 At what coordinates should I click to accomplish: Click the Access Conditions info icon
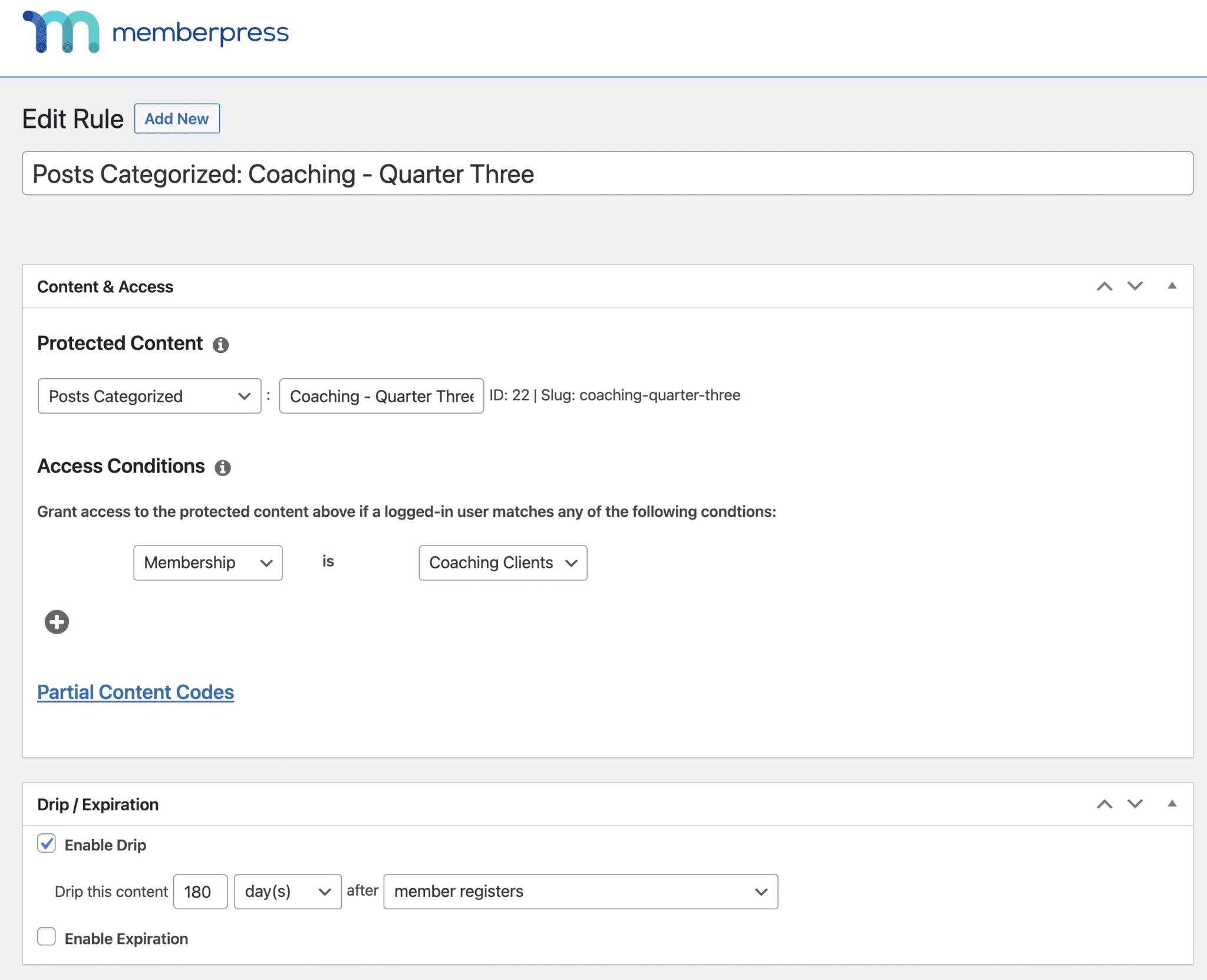[222, 467]
